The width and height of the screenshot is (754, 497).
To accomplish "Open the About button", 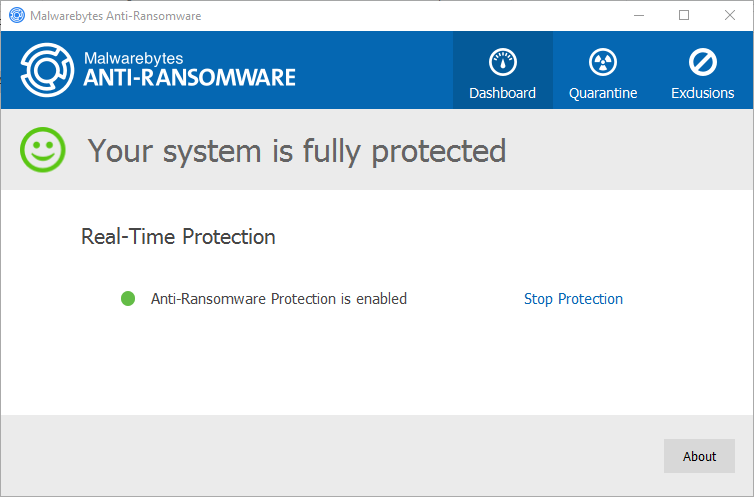I will 699,456.
